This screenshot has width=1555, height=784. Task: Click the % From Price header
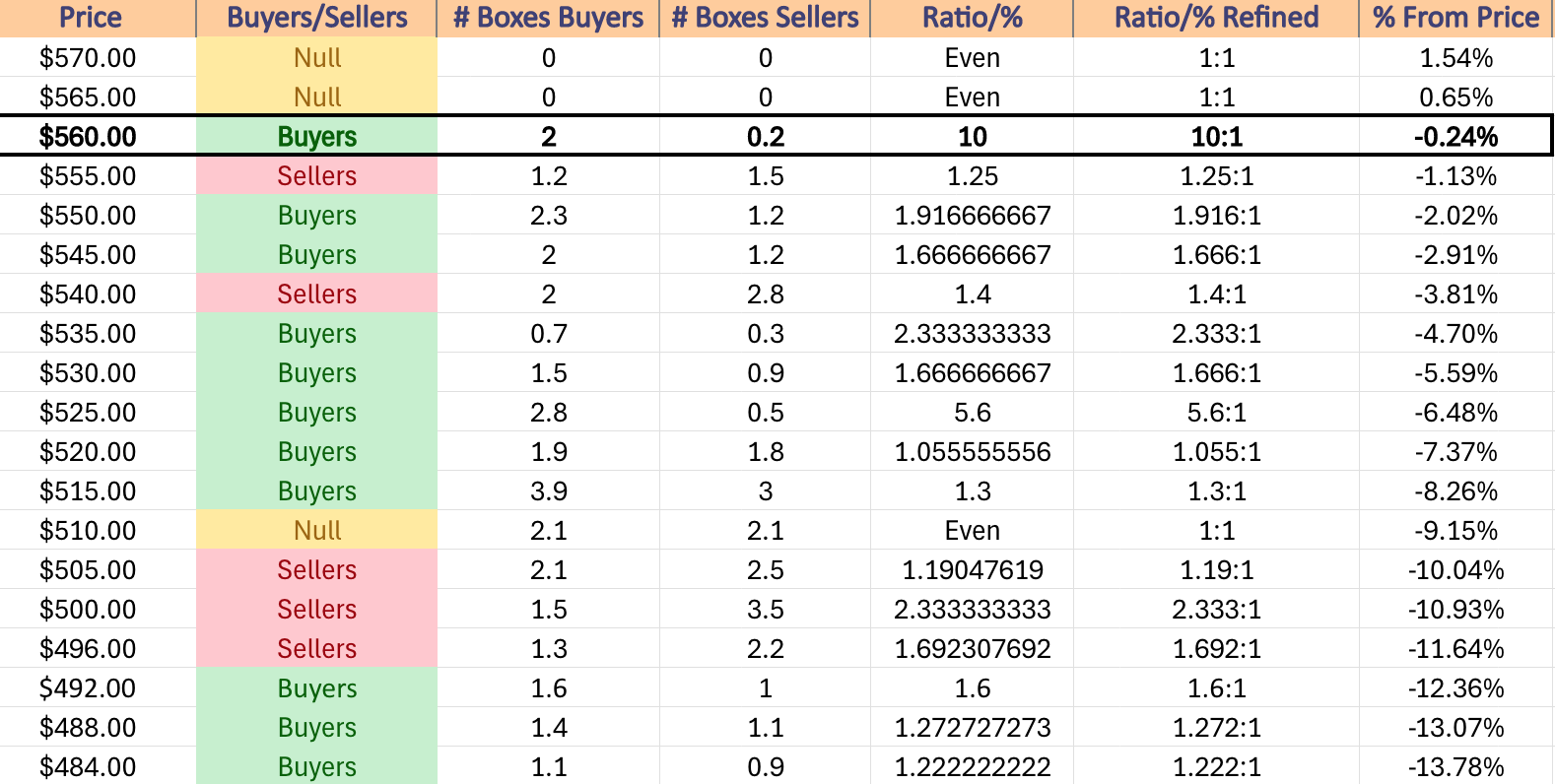point(1455,18)
